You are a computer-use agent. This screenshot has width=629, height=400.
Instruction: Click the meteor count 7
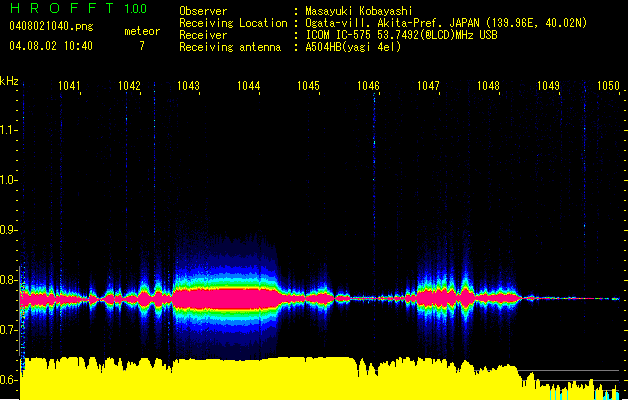pyautogui.click(x=142, y=46)
